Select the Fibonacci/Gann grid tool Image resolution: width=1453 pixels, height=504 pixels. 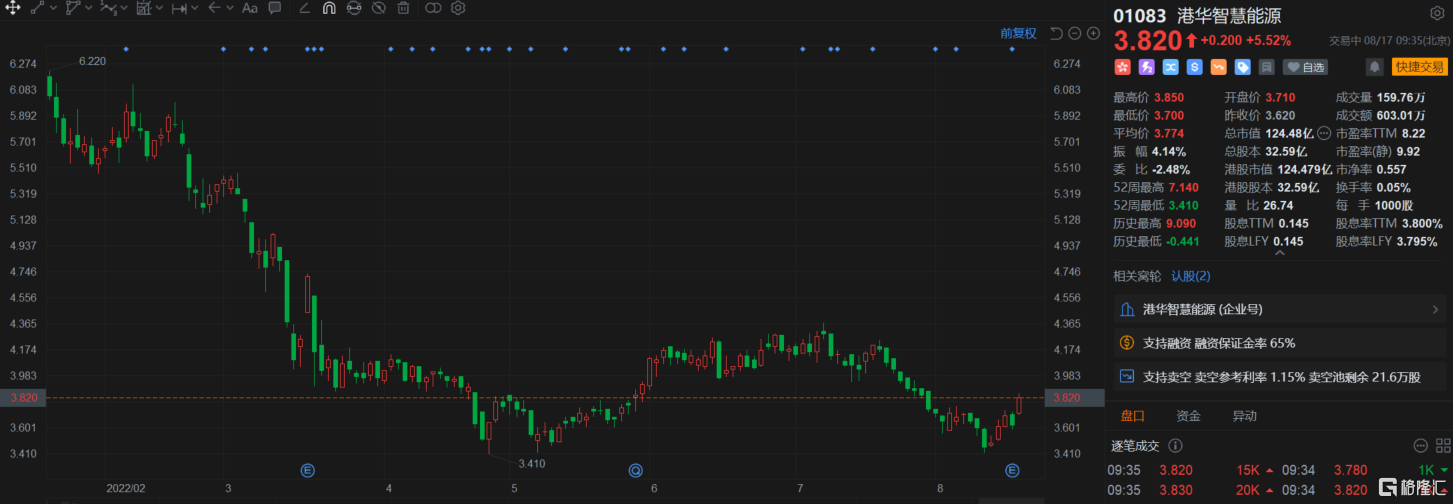pos(143,8)
